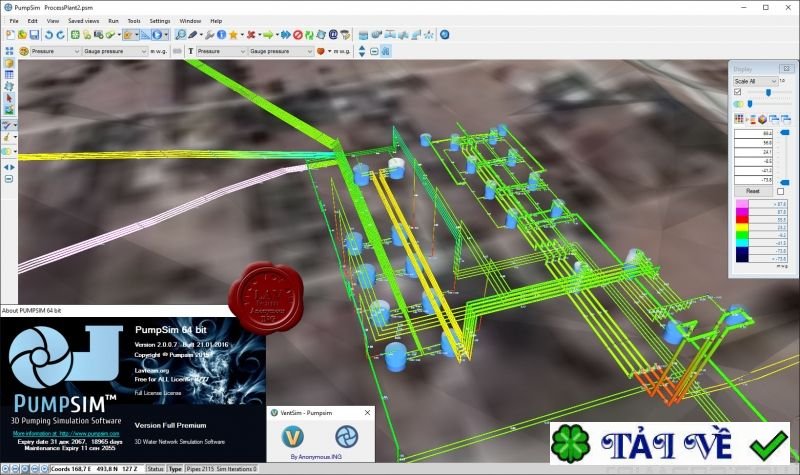Open the first Pressure dropdown
Viewport: 800px width, 475px height.
[x=54, y=50]
